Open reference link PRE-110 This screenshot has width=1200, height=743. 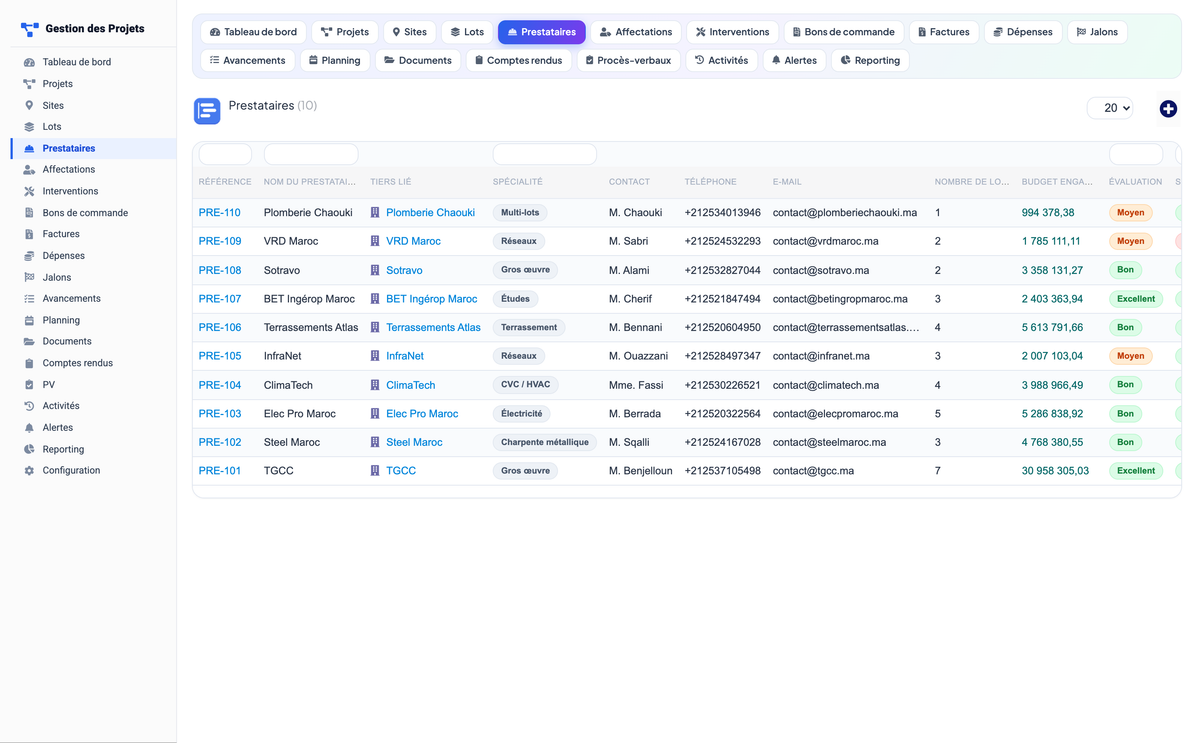[x=220, y=213]
